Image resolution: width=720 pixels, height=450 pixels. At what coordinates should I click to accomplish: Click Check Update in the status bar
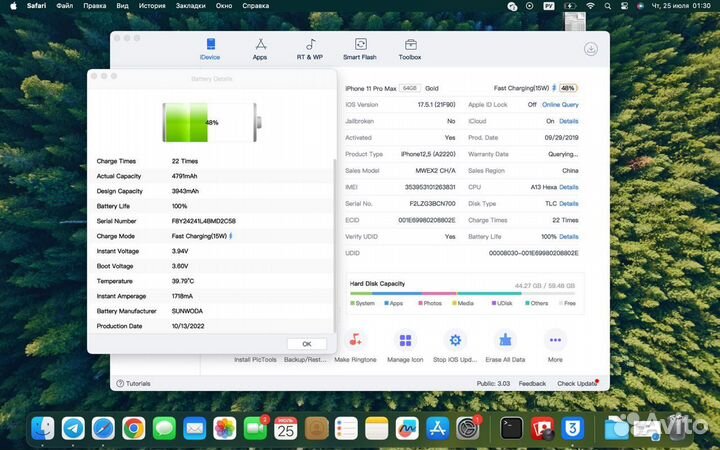point(577,383)
